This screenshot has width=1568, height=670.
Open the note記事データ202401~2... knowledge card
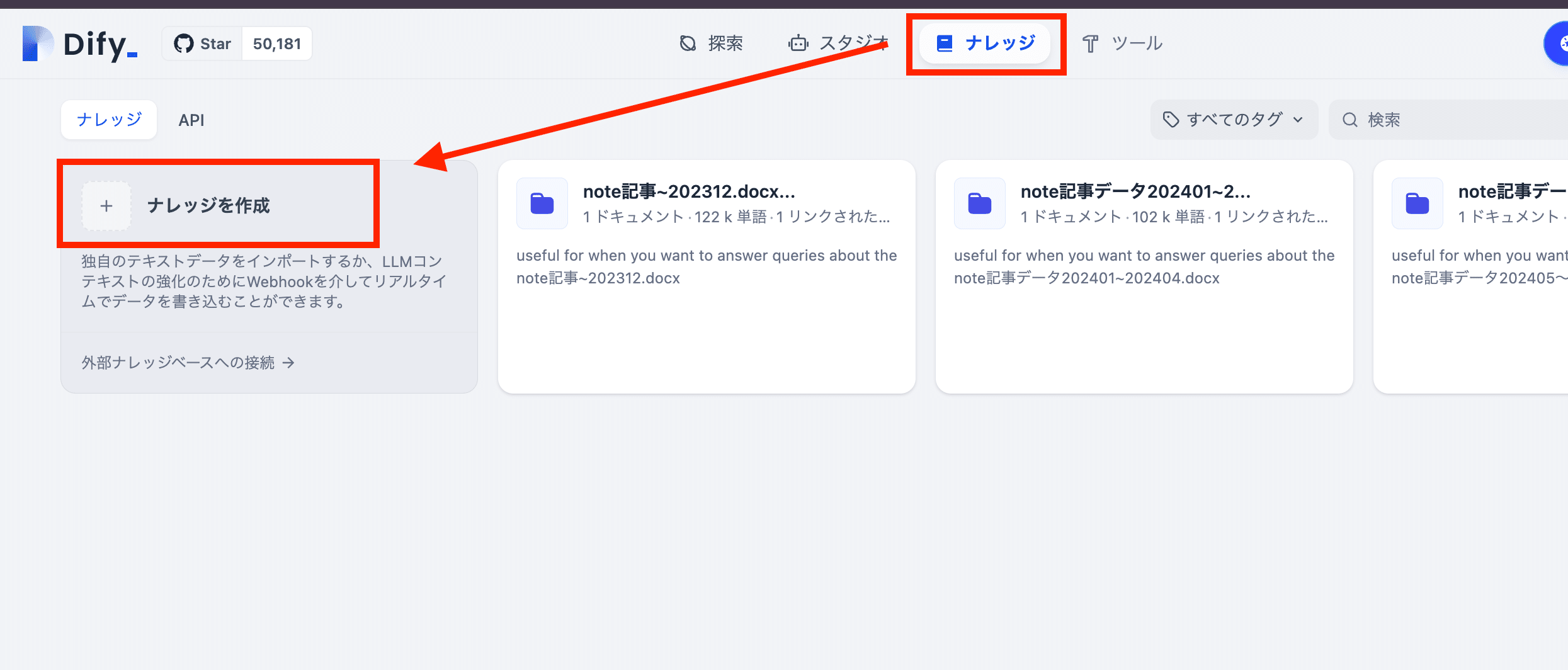[1144, 277]
